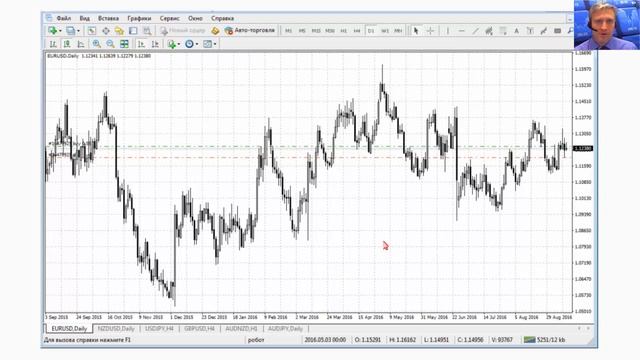Open the Navigator folders icon

119,31
